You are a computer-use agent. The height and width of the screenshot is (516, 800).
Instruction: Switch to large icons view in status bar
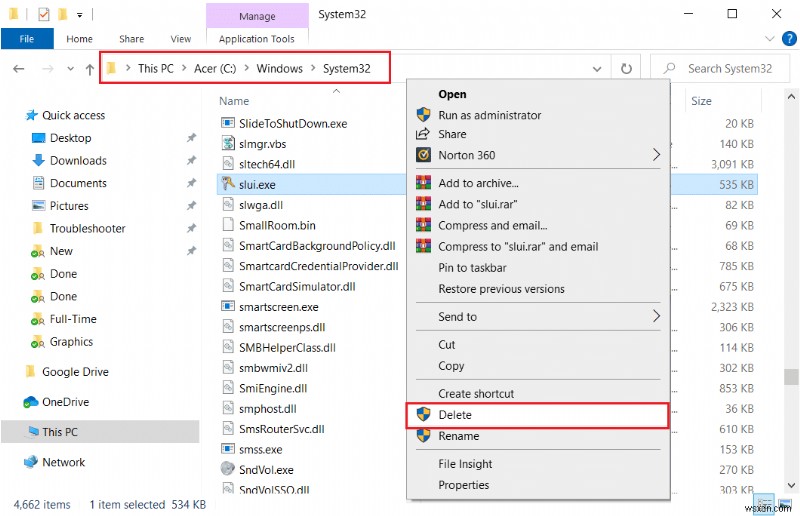click(x=784, y=504)
